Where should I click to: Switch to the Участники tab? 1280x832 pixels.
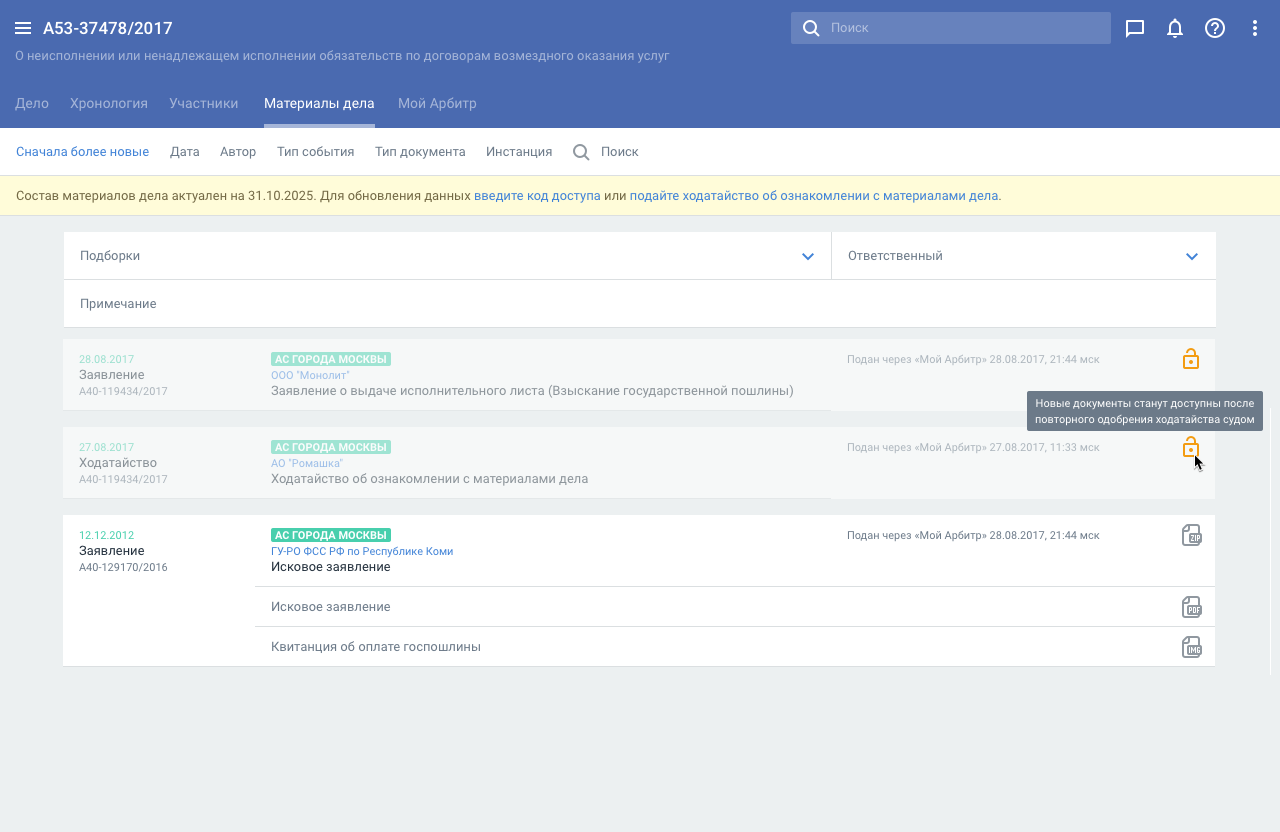click(x=204, y=103)
